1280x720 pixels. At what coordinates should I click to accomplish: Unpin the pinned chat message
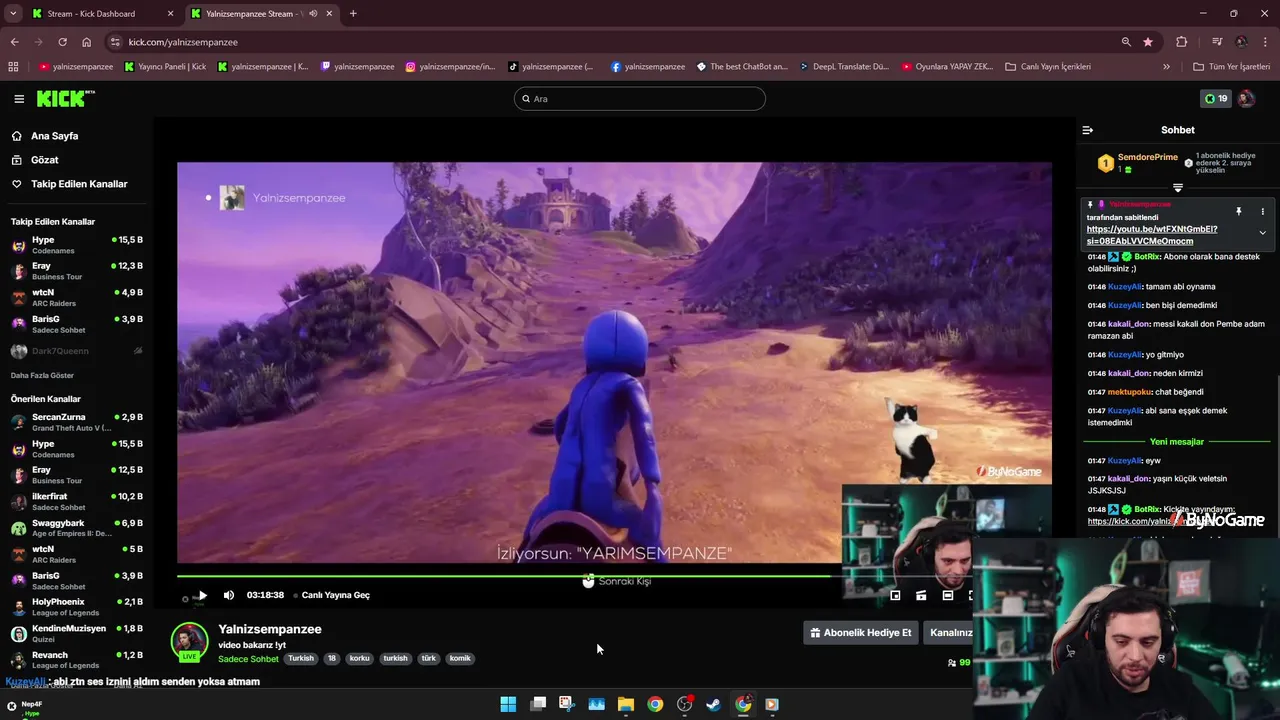[1238, 212]
